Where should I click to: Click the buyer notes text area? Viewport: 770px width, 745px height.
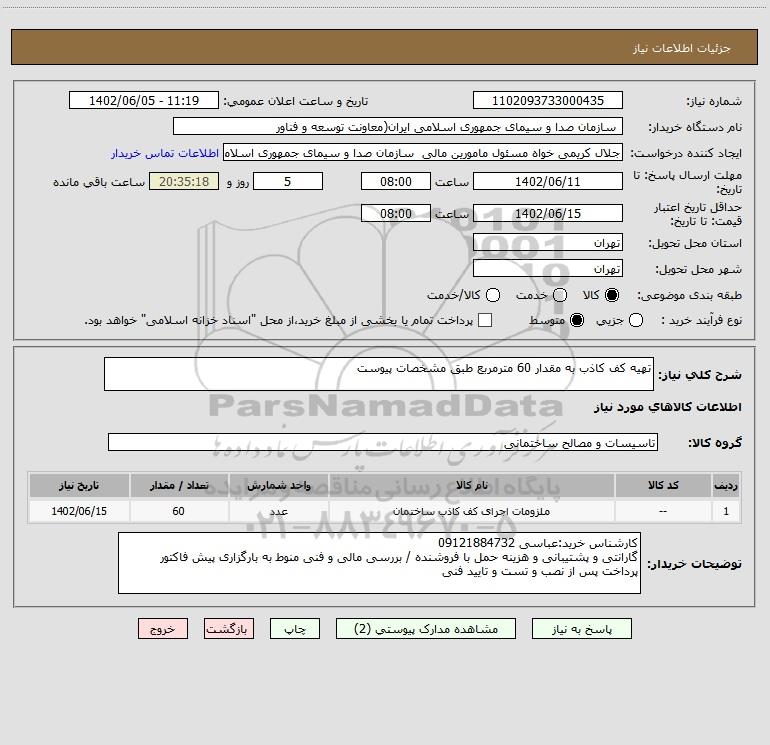pos(379,563)
